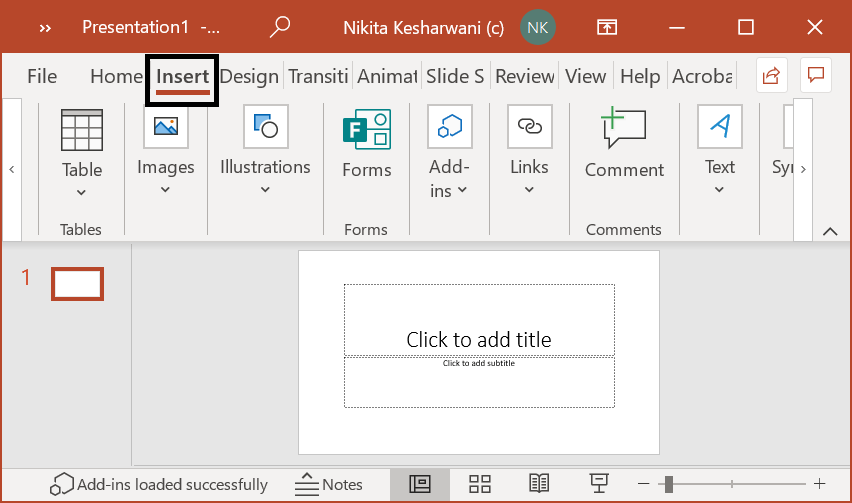The width and height of the screenshot is (852, 503).
Task: Toggle the Notes pane
Action: tap(329, 484)
